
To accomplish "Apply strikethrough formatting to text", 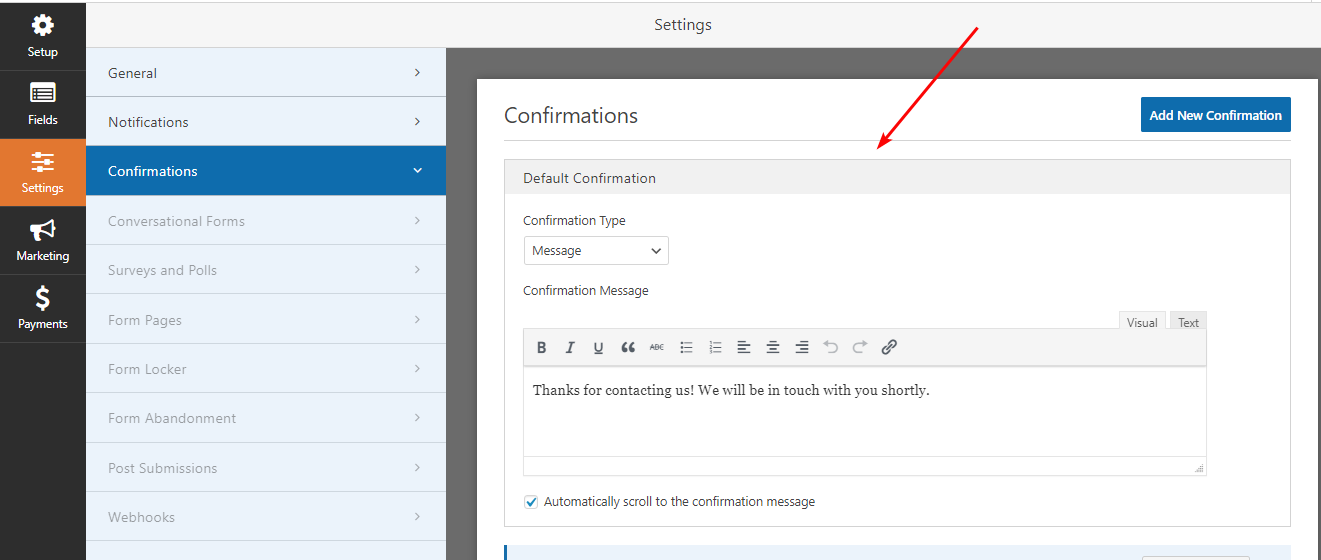I will (x=656, y=348).
